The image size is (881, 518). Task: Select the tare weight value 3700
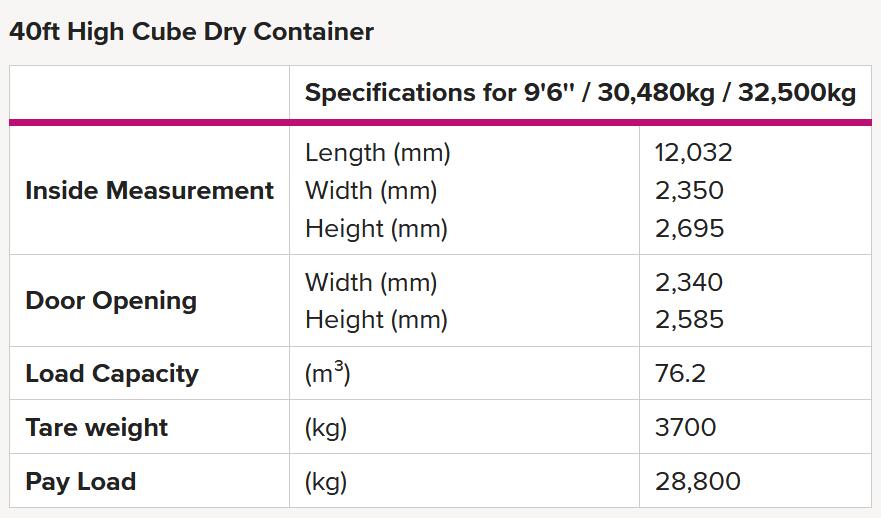click(685, 427)
